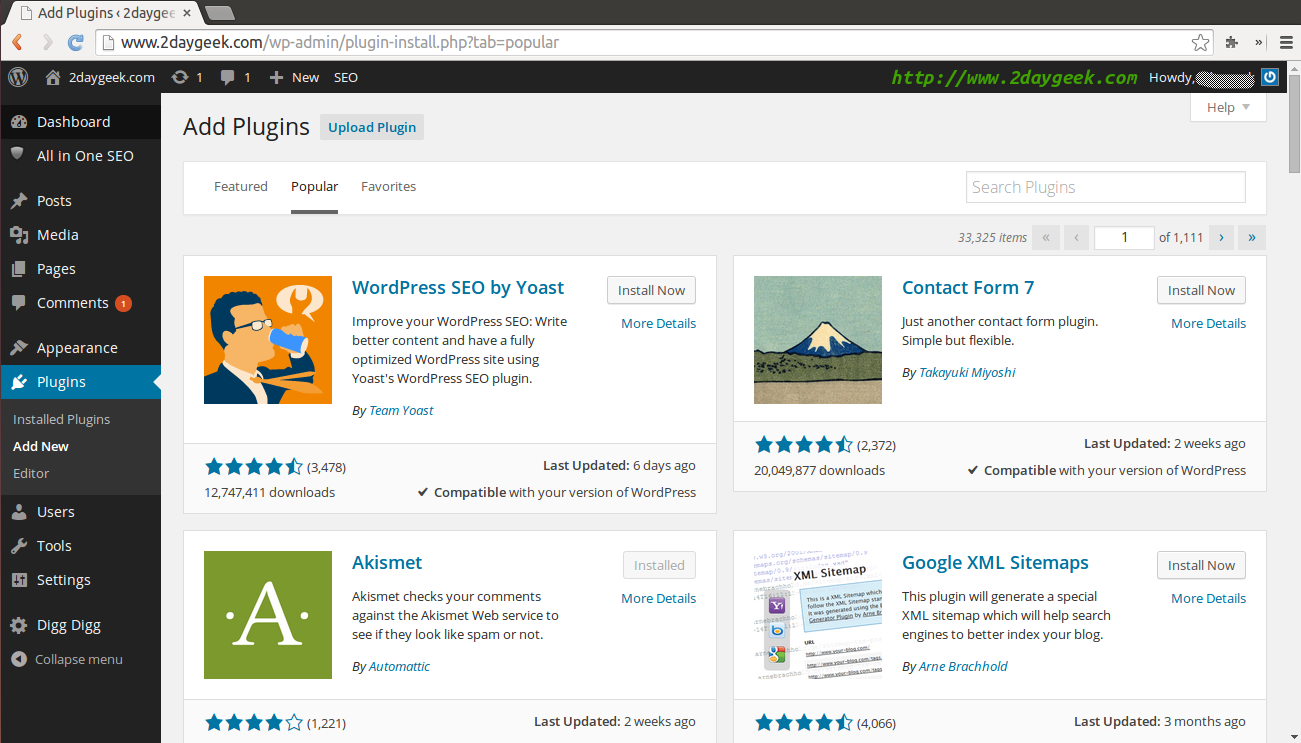
Task: Click the WordPress logo in admin bar
Action: [x=18, y=77]
